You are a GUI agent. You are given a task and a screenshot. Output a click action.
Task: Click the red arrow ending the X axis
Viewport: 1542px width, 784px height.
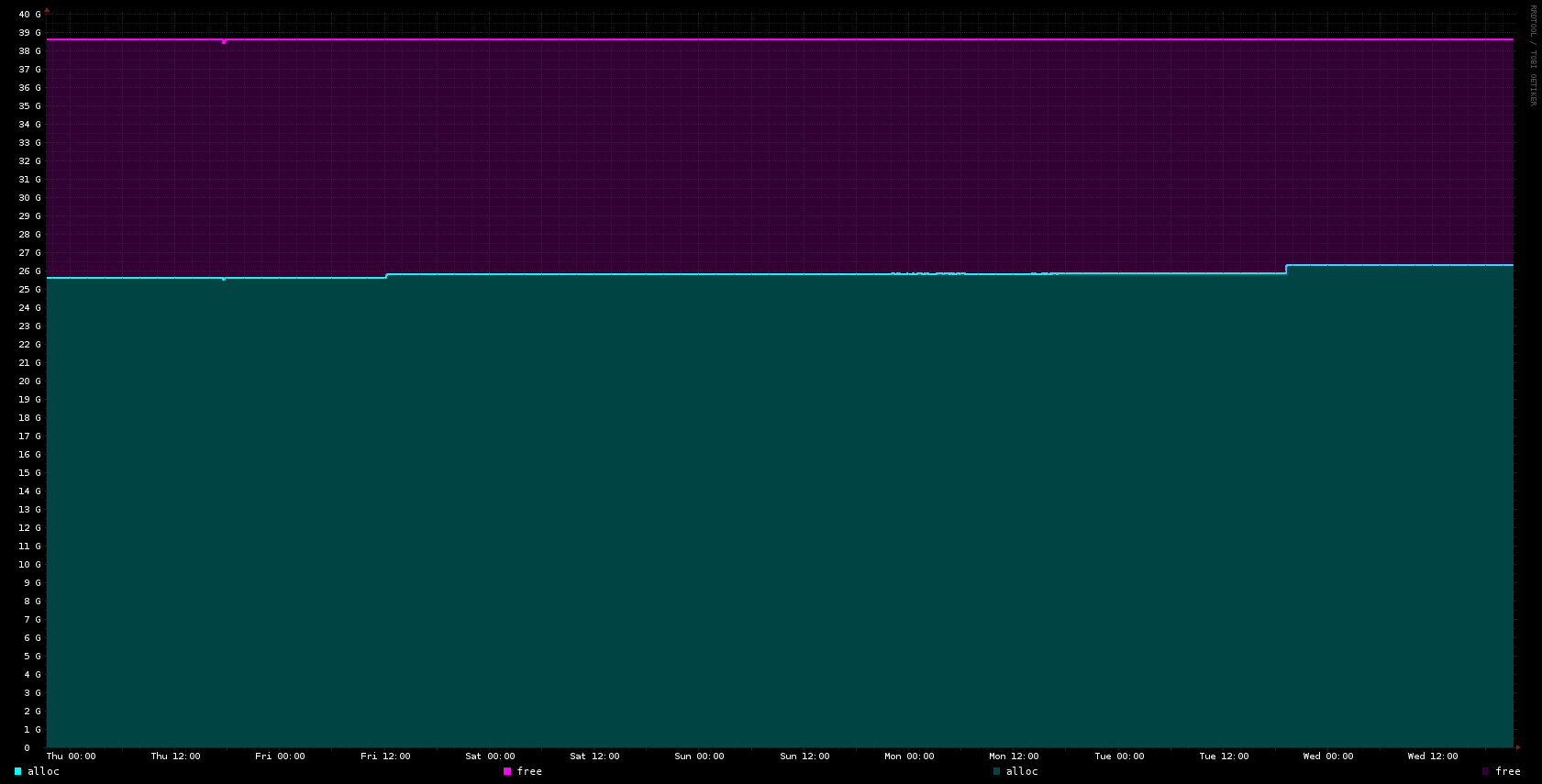tap(1518, 747)
